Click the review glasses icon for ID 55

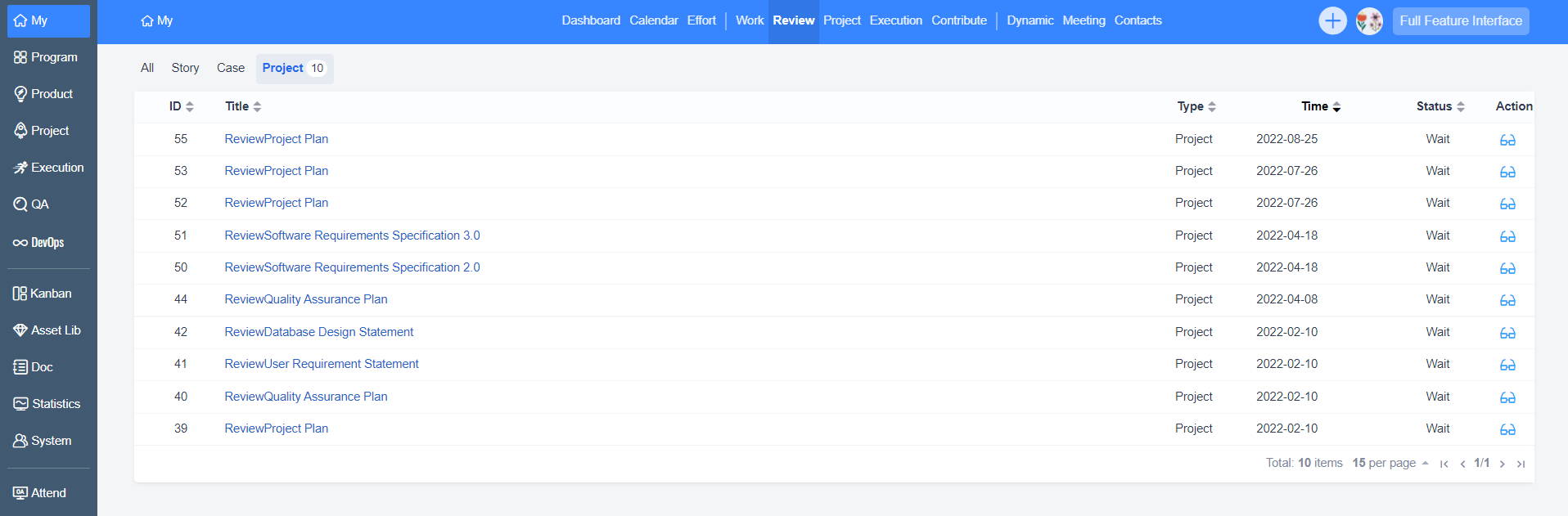pos(1507,140)
